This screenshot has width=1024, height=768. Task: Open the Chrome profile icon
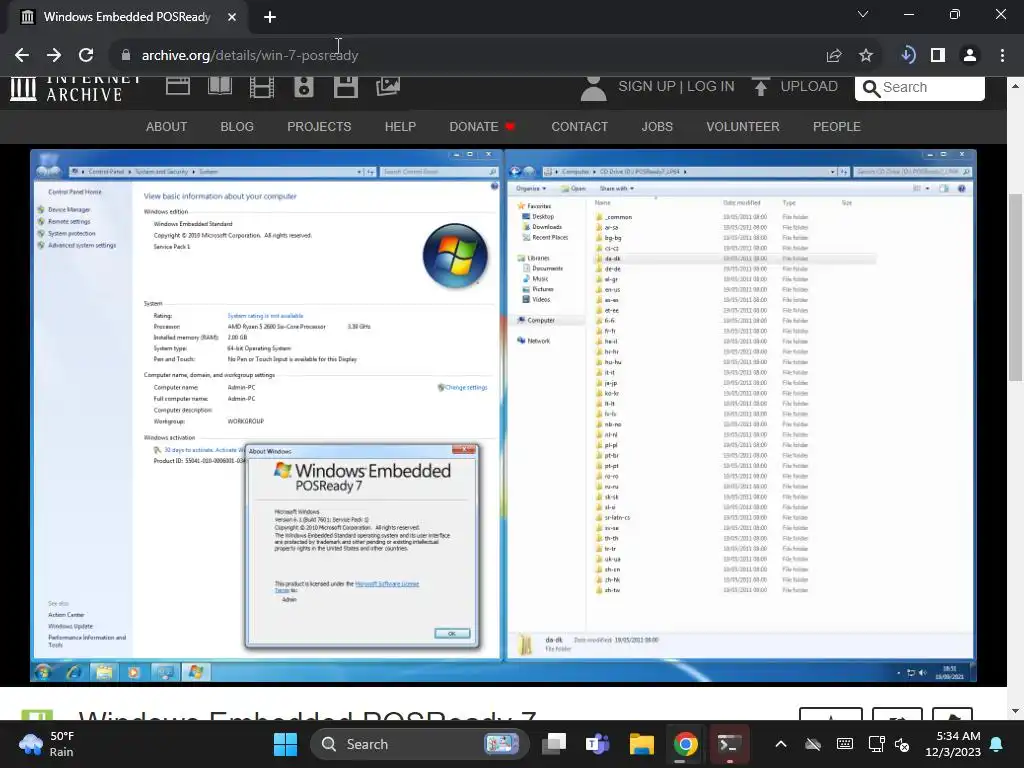(970, 56)
